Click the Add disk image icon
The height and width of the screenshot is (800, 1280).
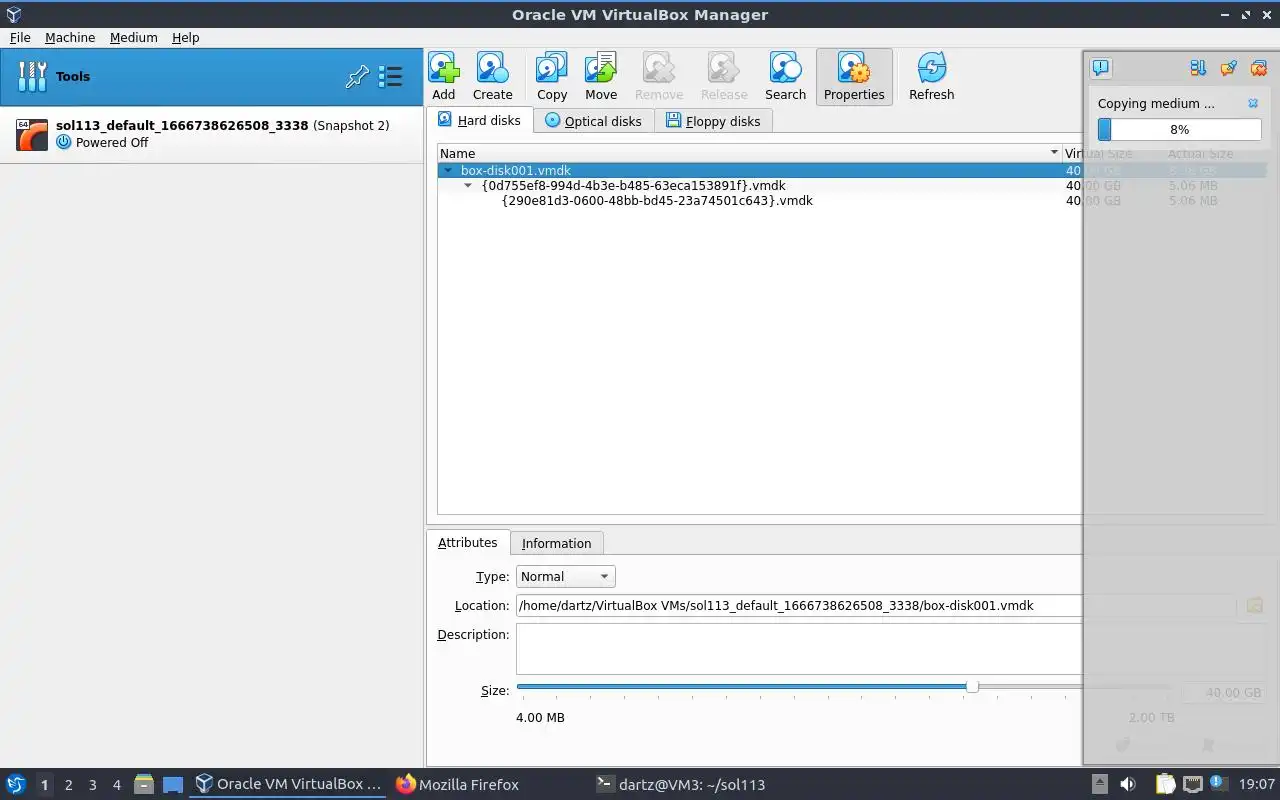(444, 68)
